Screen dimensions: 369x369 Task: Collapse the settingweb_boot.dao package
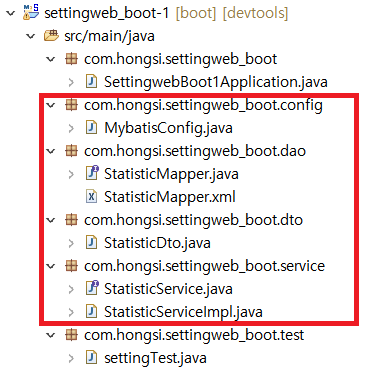click(51, 151)
